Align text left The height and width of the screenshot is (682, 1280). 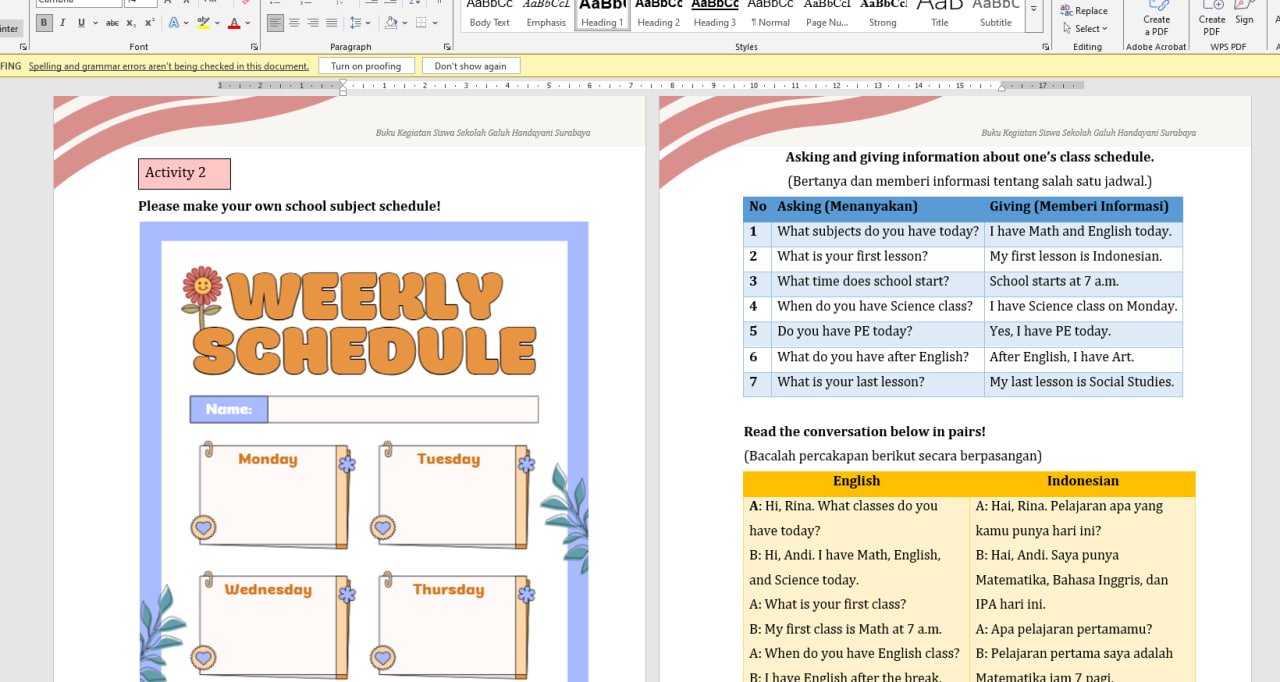[276, 22]
